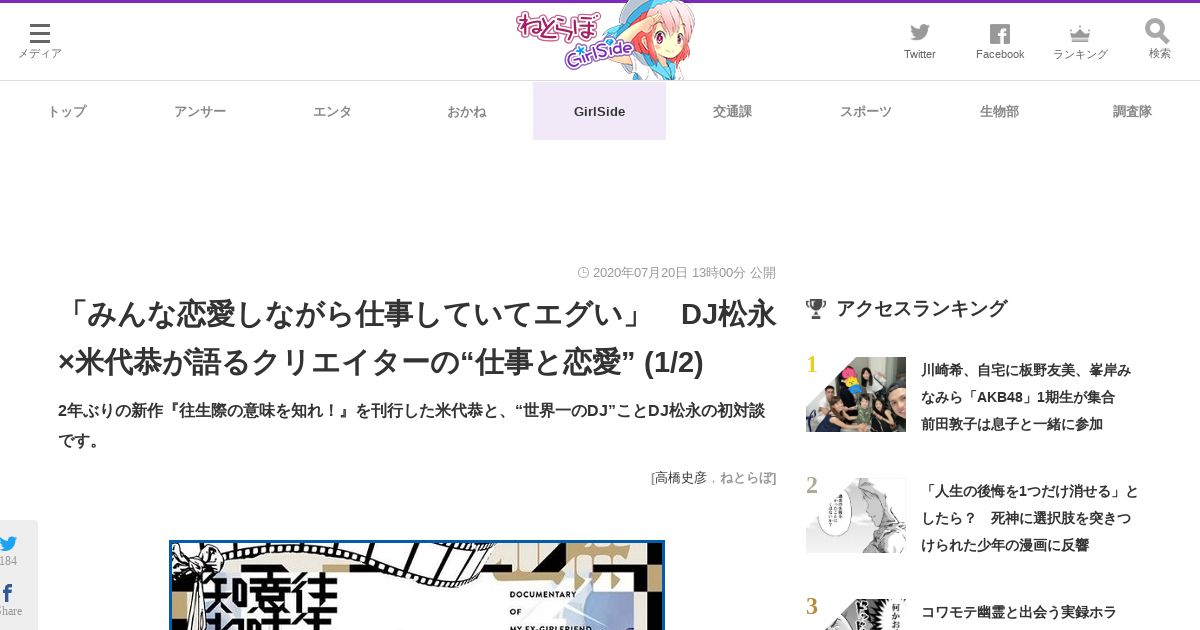
Task: Open the Facebook icon in header
Action: click(x=1000, y=41)
